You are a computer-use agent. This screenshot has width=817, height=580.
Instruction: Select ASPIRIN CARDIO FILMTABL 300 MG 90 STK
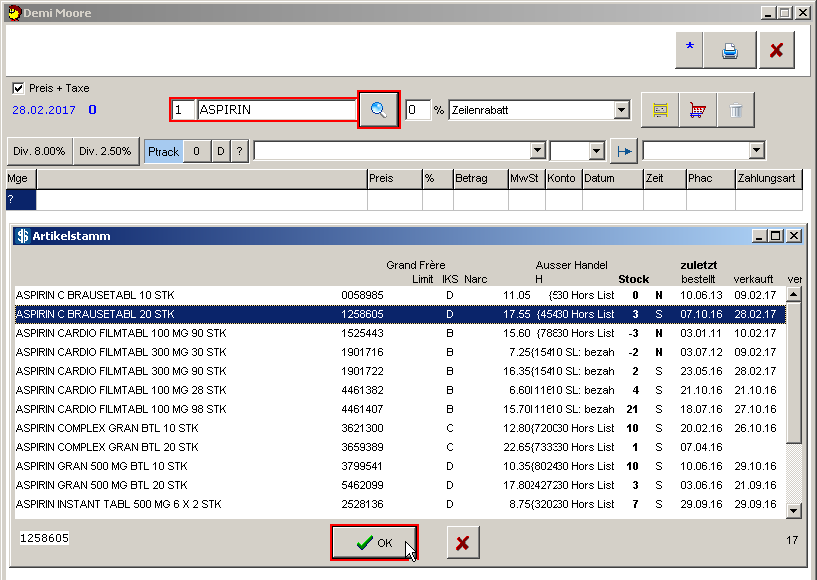pyautogui.click(x=400, y=372)
